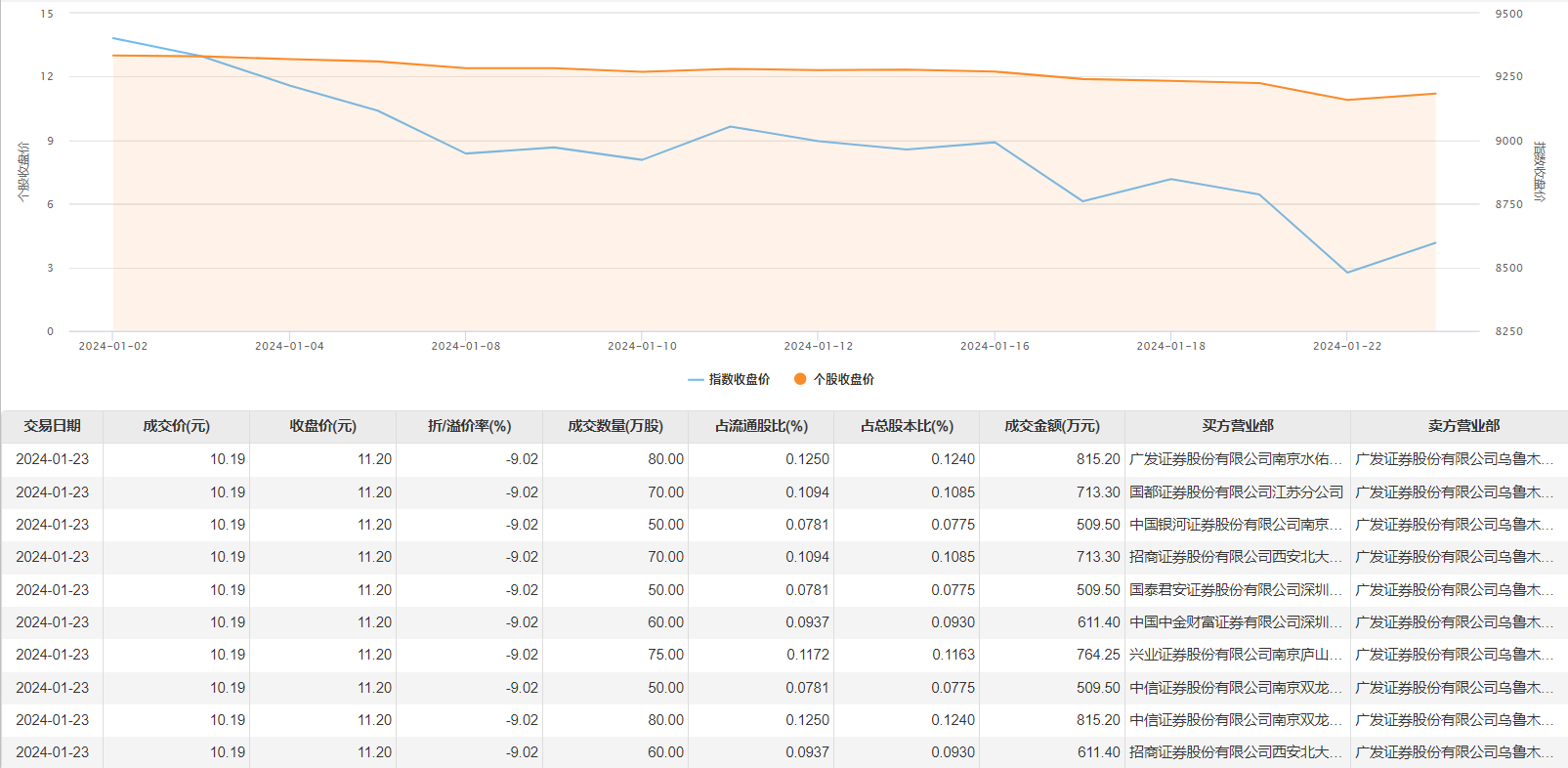Click buyer 中国银河证券股份有限公司南京… cell
Image resolution: width=1568 pixels, height=768 pixels.
coord(1237,525)
